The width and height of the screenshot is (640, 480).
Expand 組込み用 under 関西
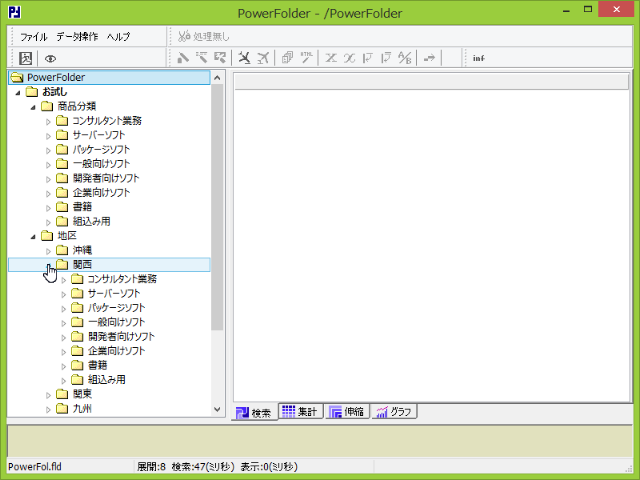(63, 380)
